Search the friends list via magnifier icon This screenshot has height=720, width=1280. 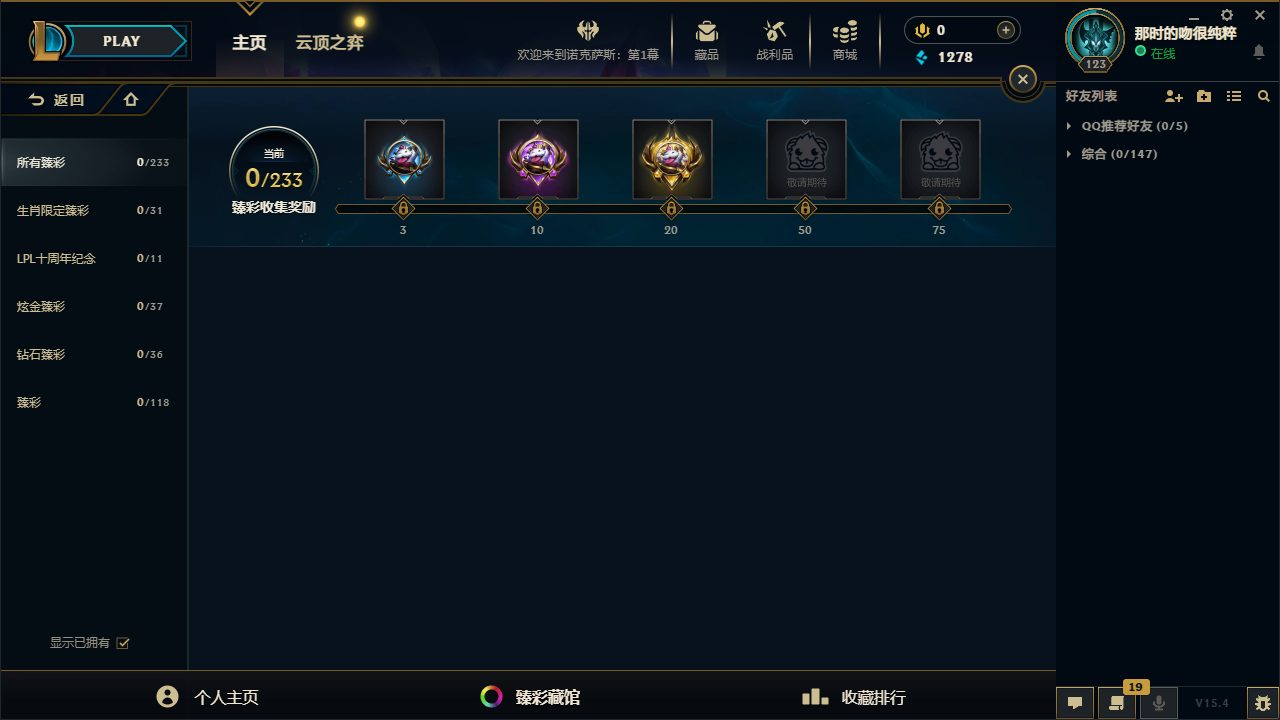(x=1264, y=96)
